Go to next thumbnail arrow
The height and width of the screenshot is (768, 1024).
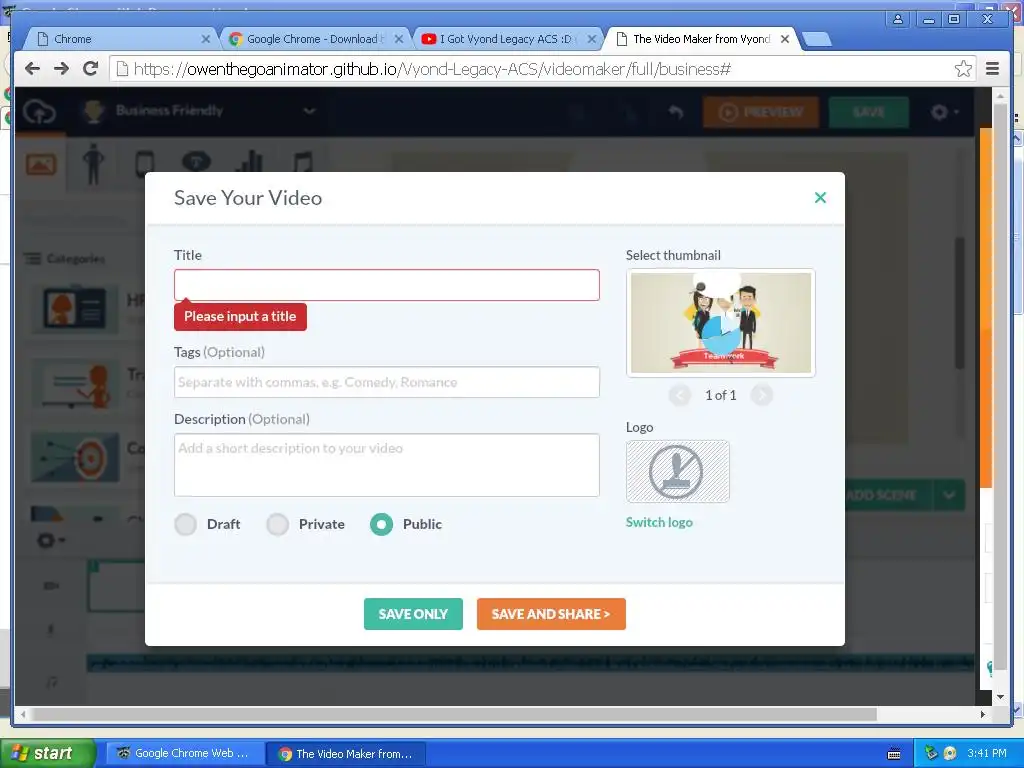point(761,395)
